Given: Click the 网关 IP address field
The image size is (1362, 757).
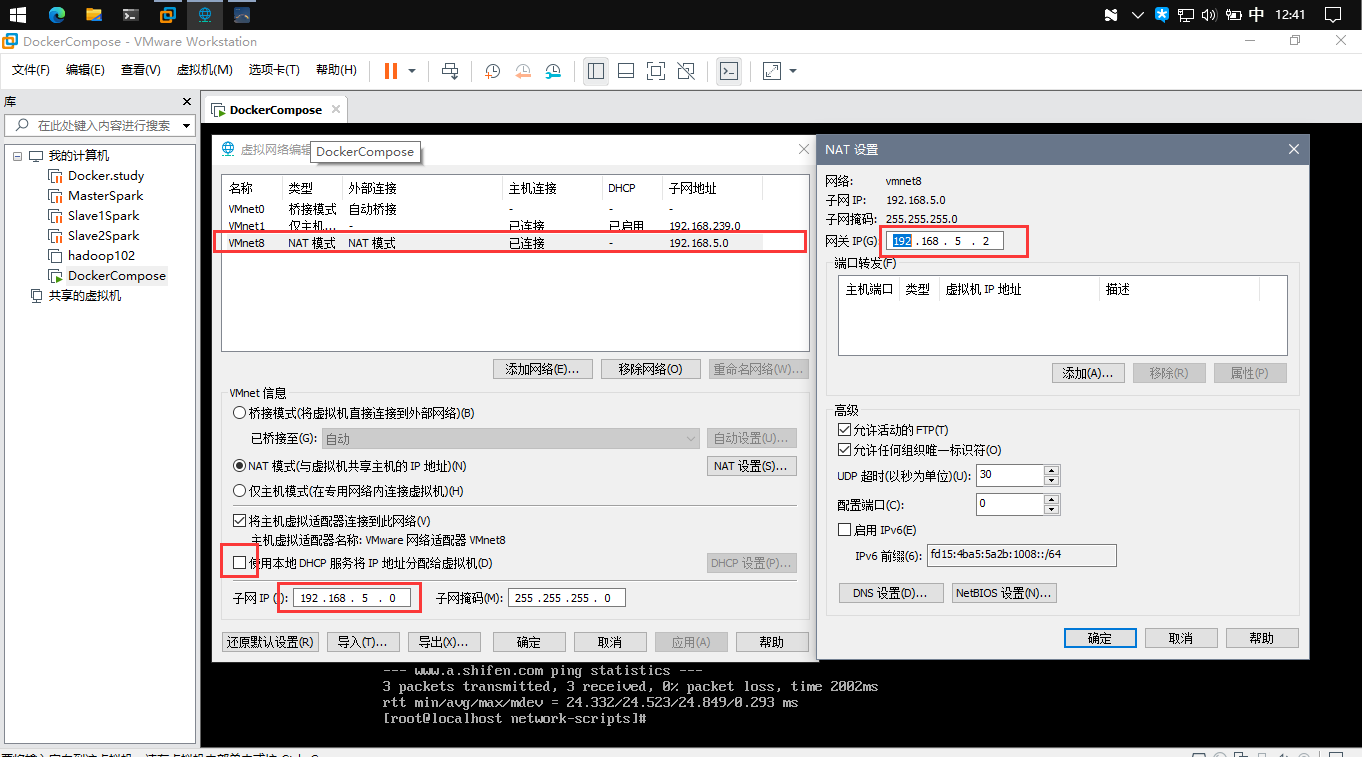Looking at the screenshot, I should (945, 241).
